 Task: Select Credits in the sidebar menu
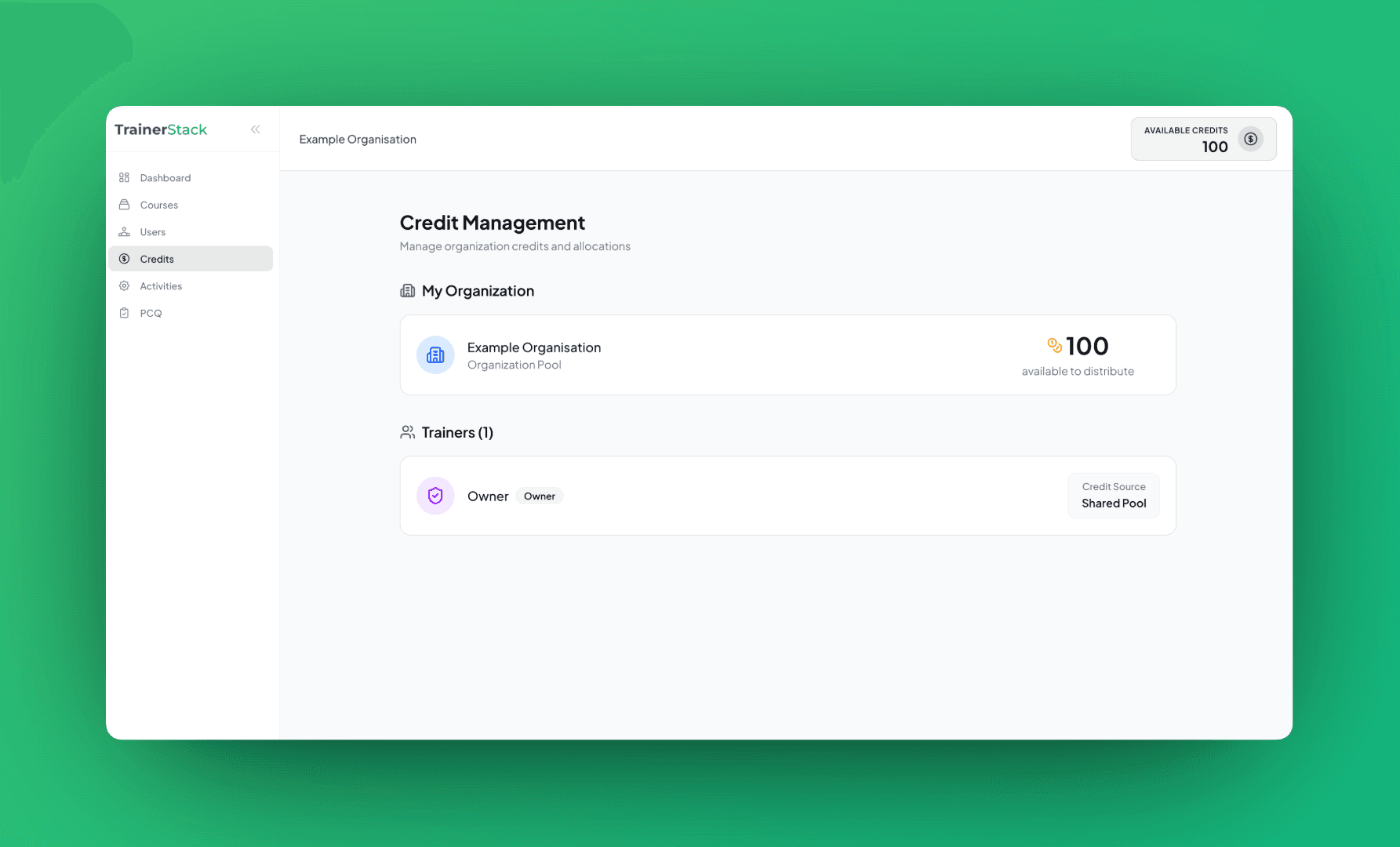[157, 259]
